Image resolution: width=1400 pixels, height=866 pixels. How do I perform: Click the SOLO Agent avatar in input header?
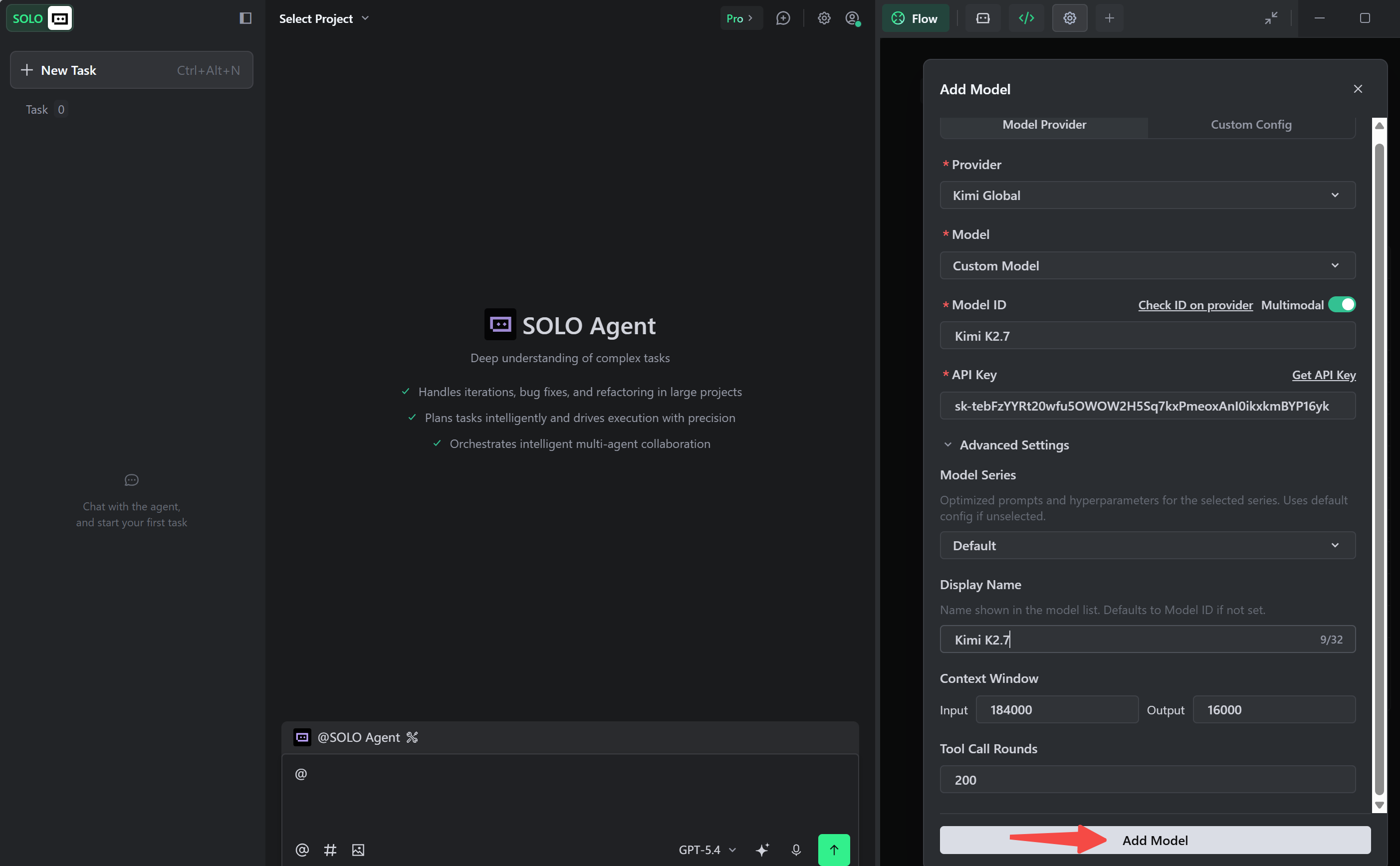tap(302, 737)
